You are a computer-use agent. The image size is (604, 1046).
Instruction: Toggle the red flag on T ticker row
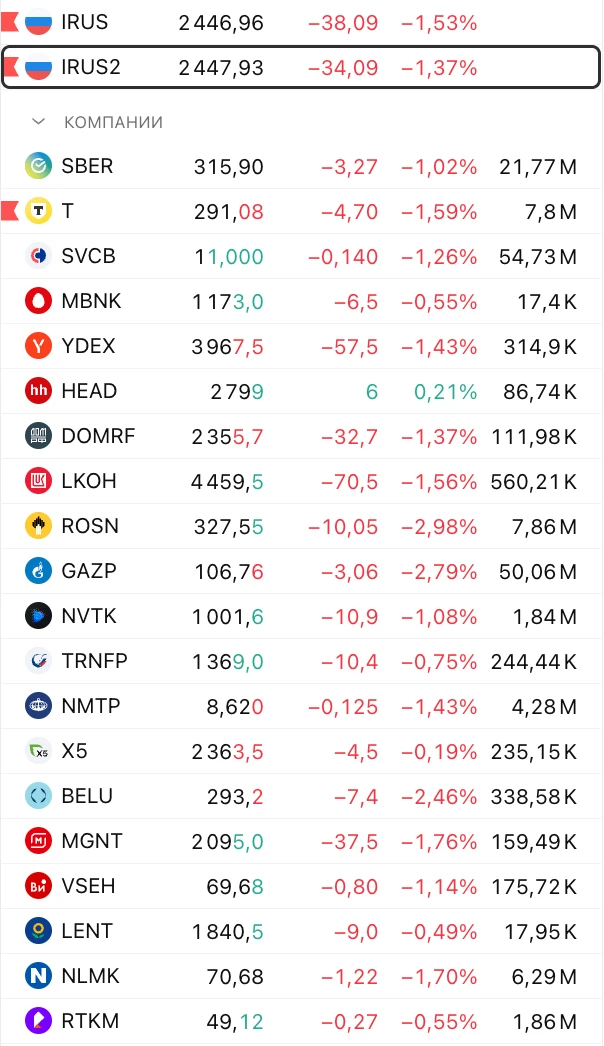pos(9,211)
